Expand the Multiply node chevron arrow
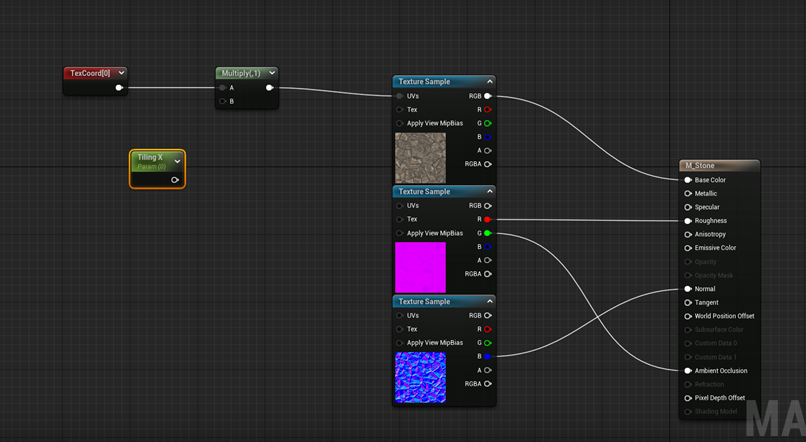The width and height of the screenshot is (806, 442). pyautogui.click(x=271, y=73)
